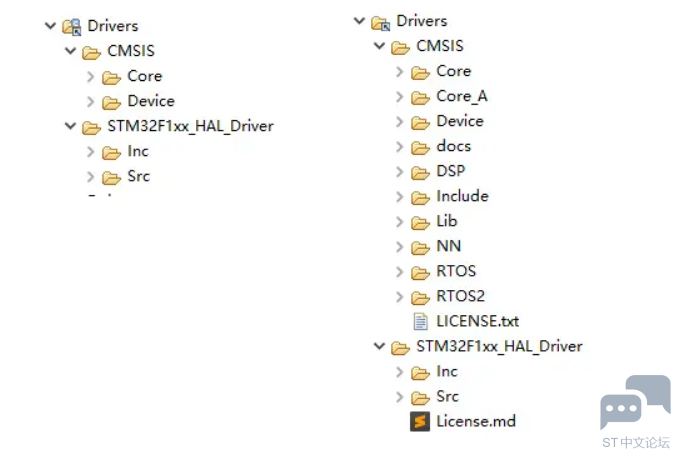Image resolution: width=679 pixels, height=458 pixels.
Task: Expand the DSP folder
Action: coord(399,172)
